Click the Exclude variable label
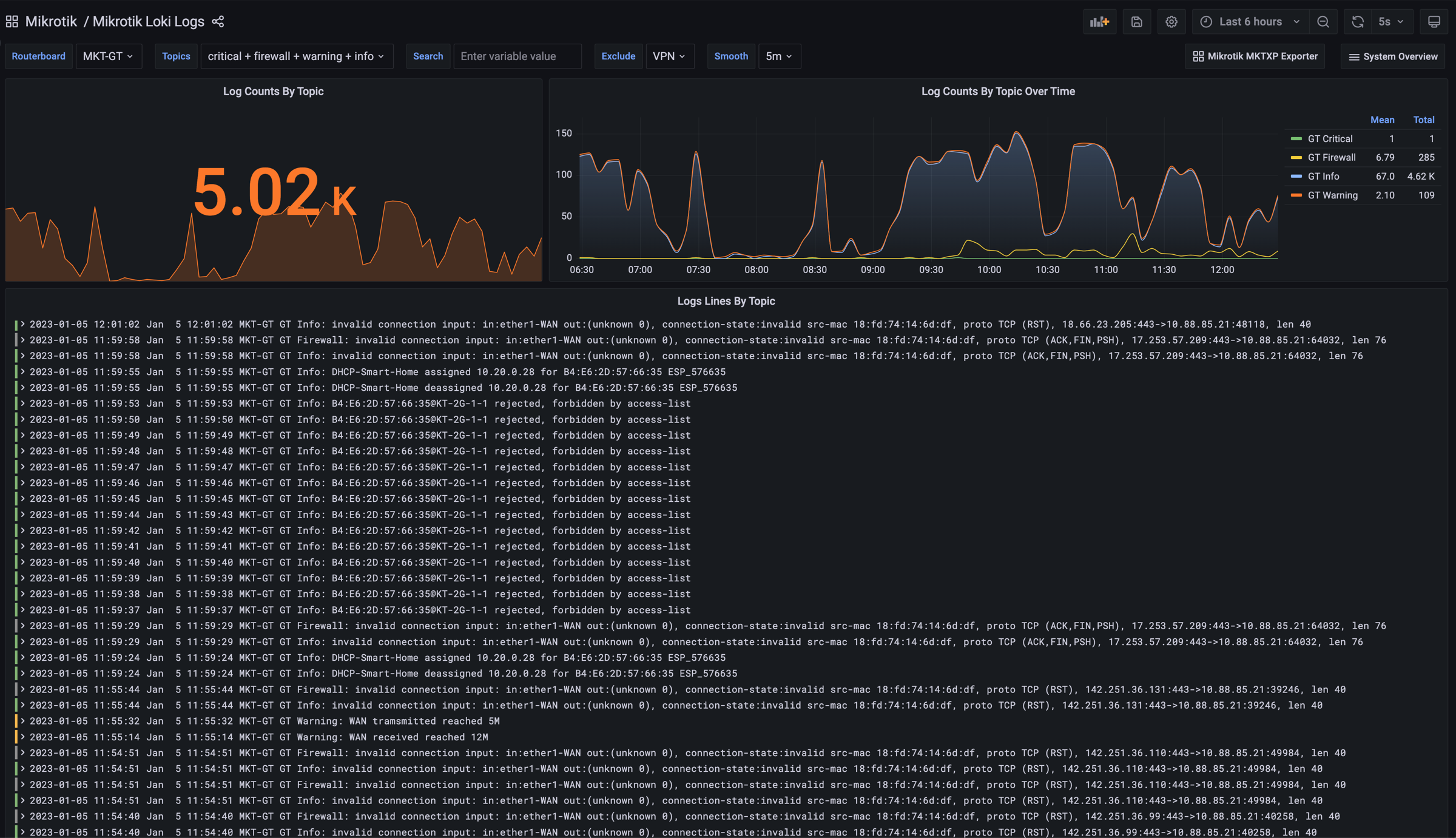 point(618,56)
